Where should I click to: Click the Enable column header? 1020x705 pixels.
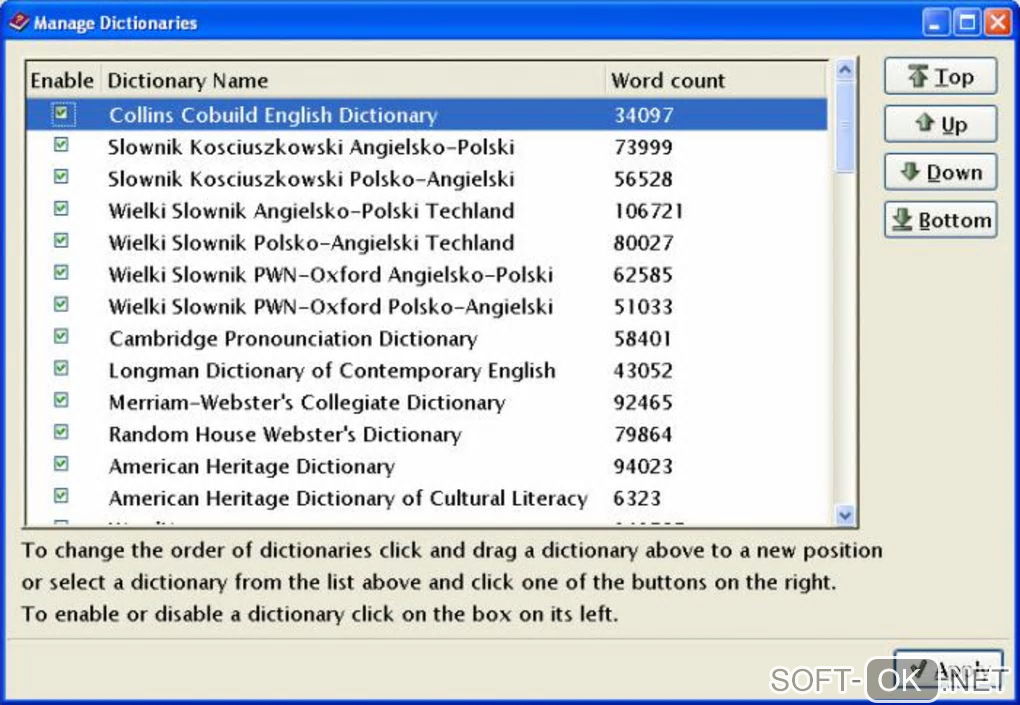pyautogui.click(x=63, y=80)
